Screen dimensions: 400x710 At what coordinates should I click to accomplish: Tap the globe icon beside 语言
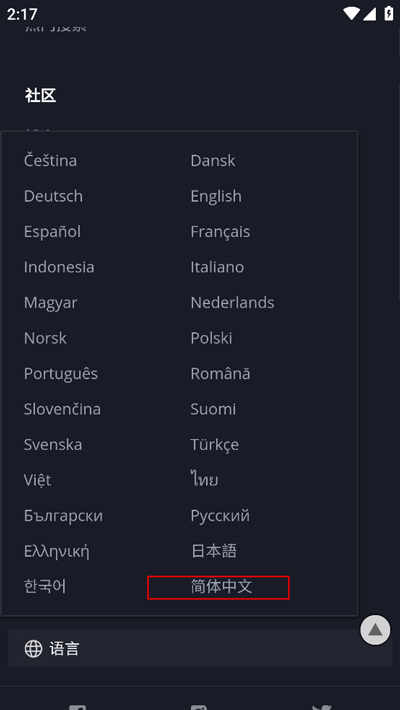(33, 648)
